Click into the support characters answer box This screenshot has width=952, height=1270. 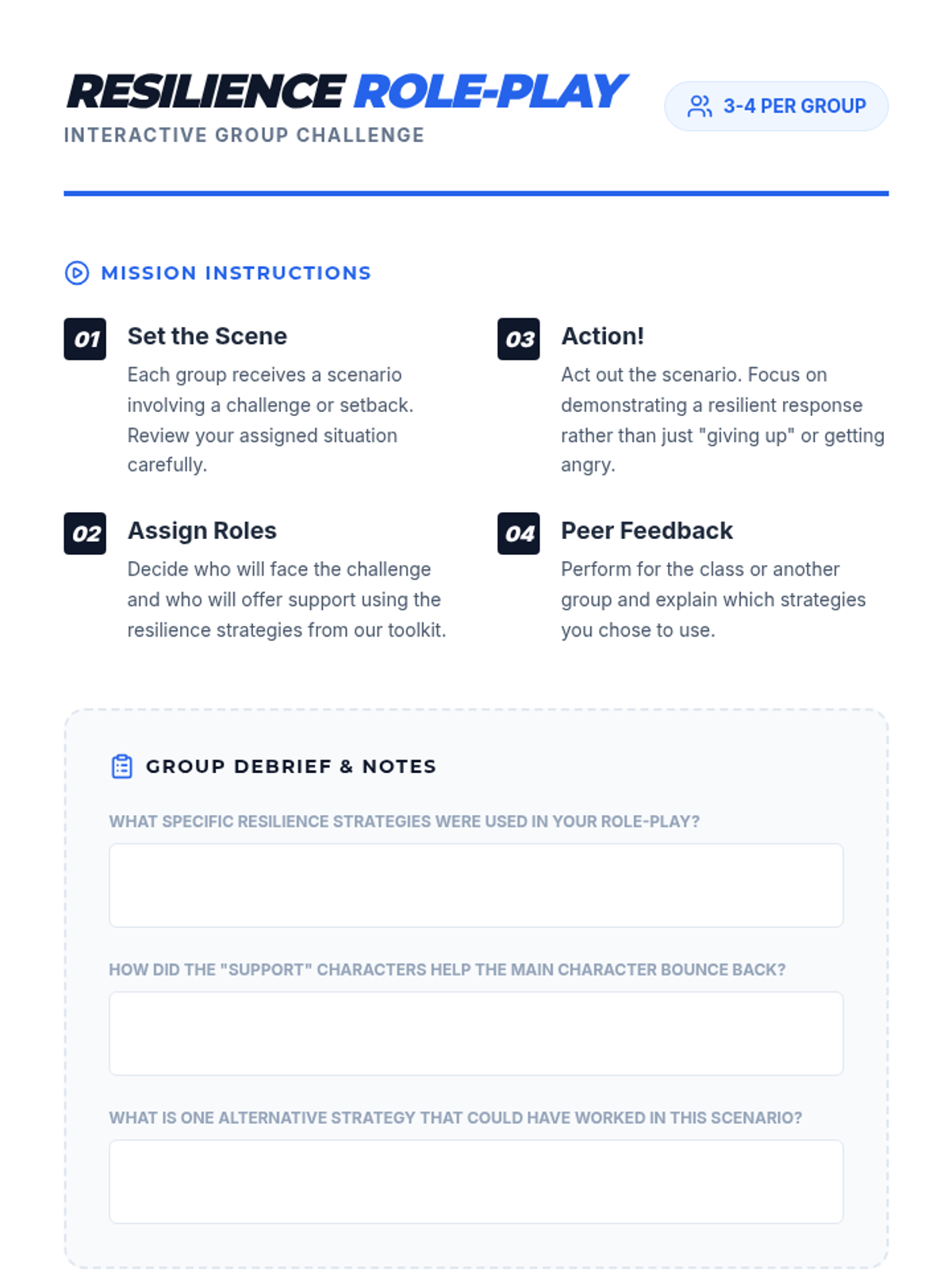tap(476, 1033)
